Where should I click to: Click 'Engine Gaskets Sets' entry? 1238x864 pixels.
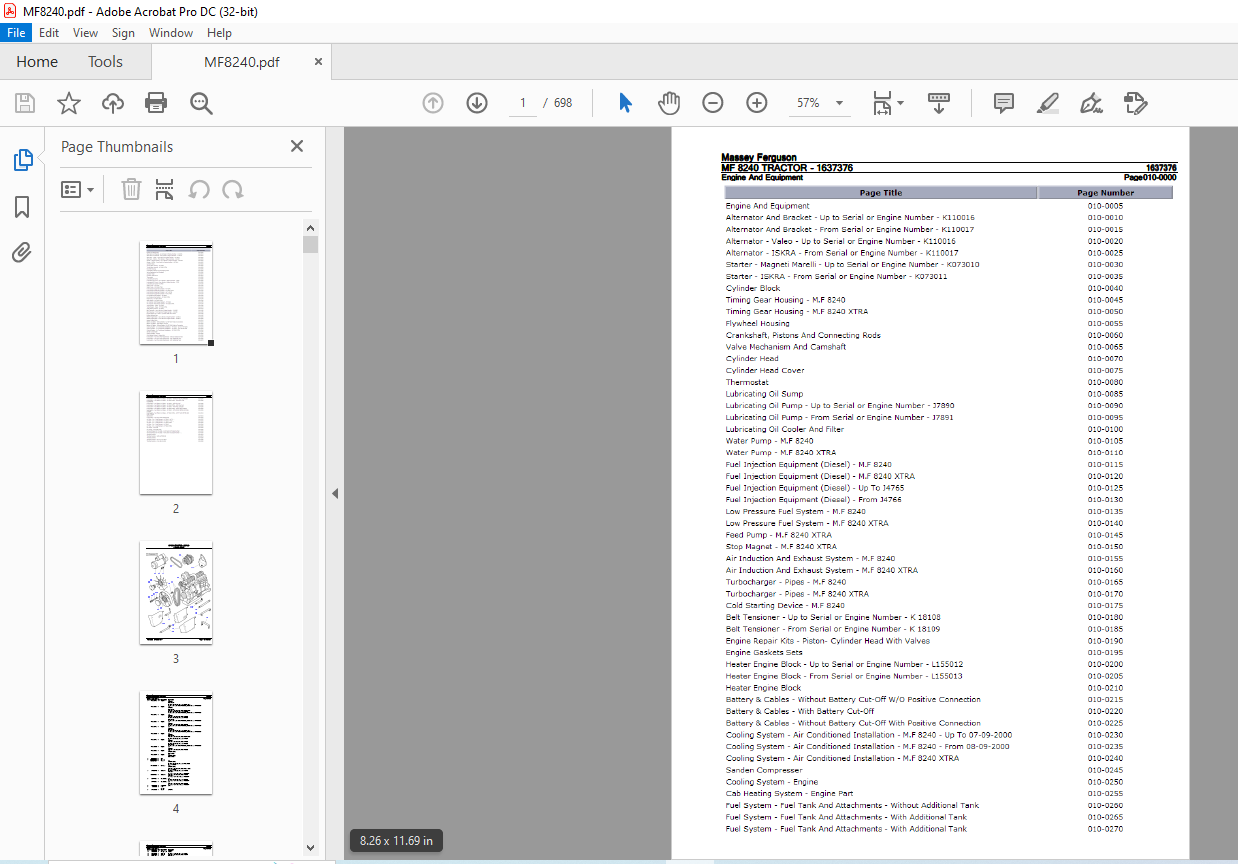click(764, 652)
